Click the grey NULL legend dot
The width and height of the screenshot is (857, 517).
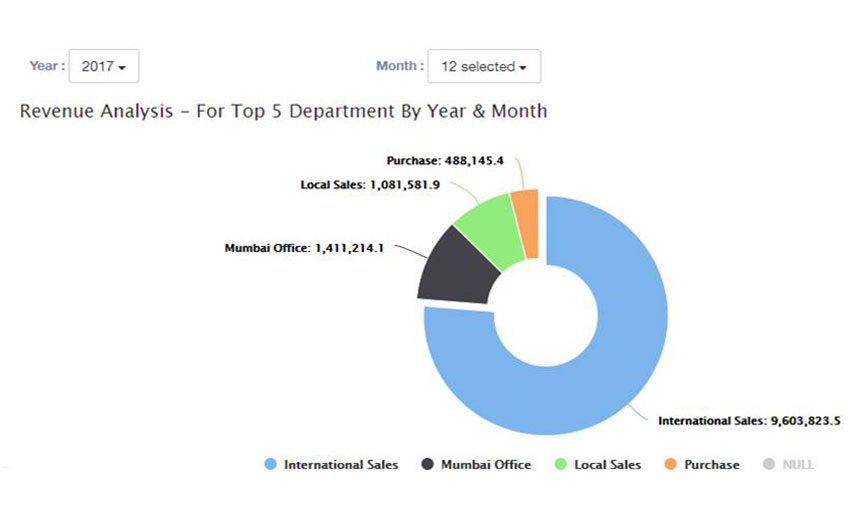pos(768,465)
